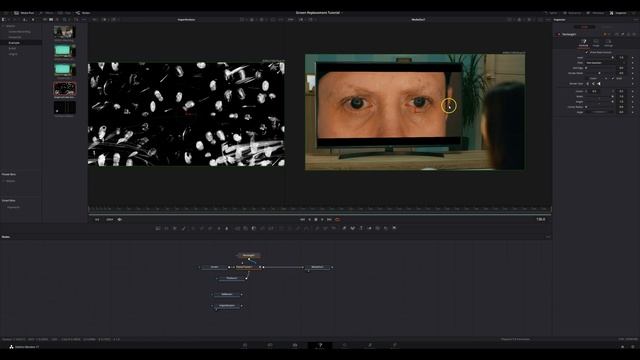Open Image tab for Rectangle1

coord(596,43)
